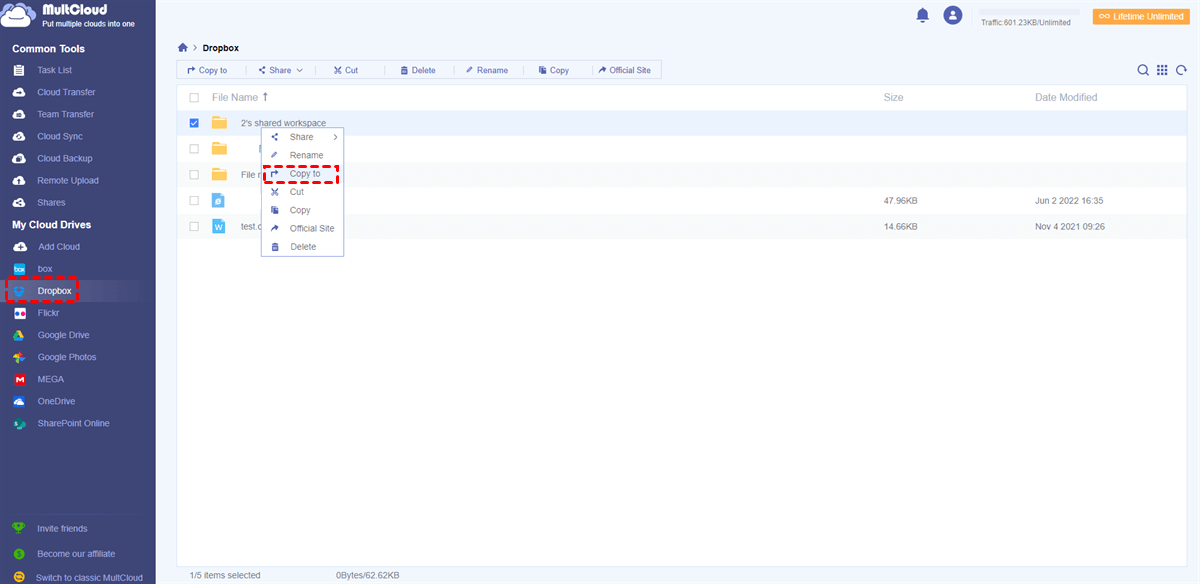Image resolution: width=1200 pixels, height=584 pixels.
Task: Select SharePoint Online cloud drive
Action: (73, 423)
